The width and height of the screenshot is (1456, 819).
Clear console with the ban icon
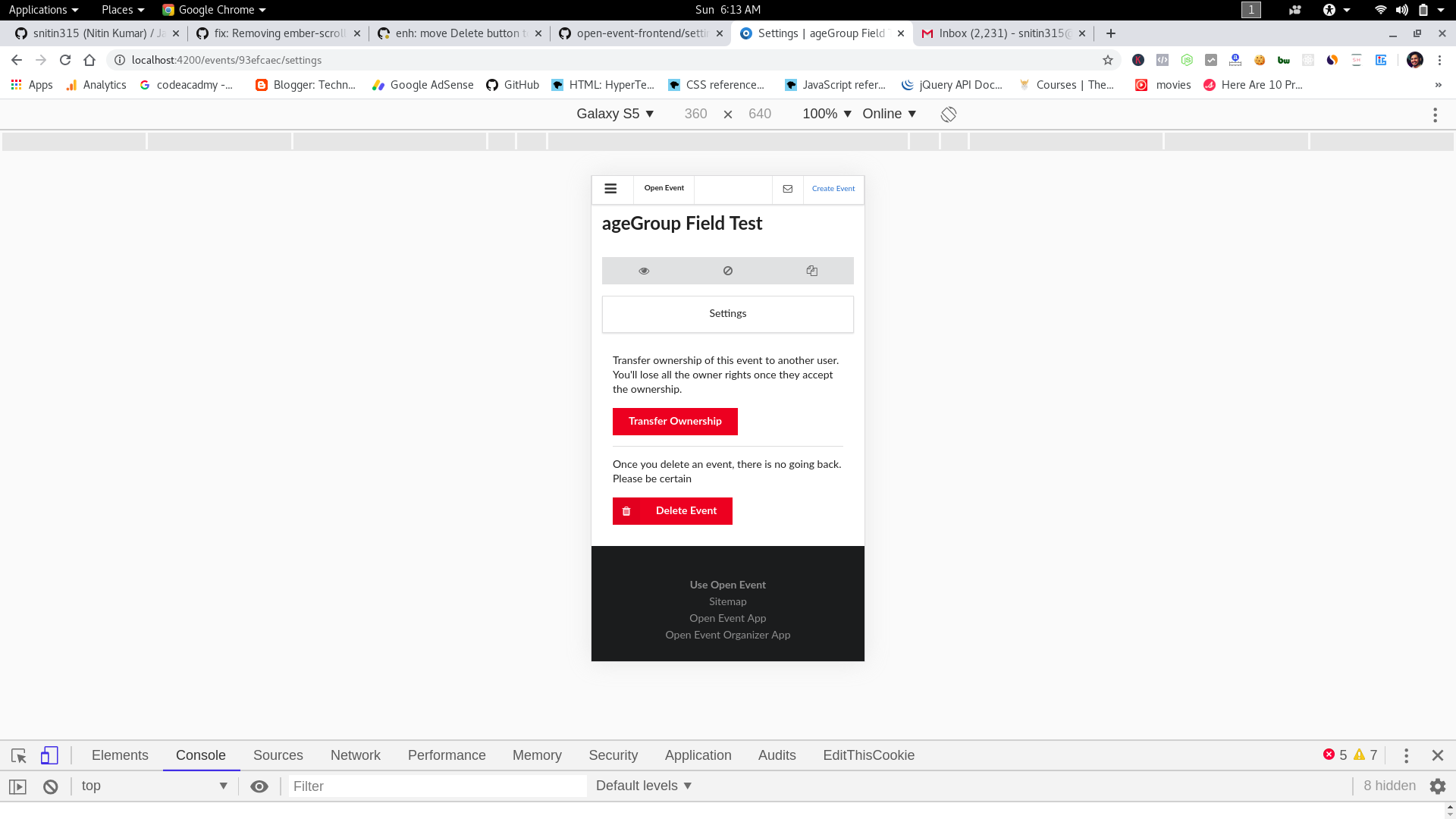51,786
